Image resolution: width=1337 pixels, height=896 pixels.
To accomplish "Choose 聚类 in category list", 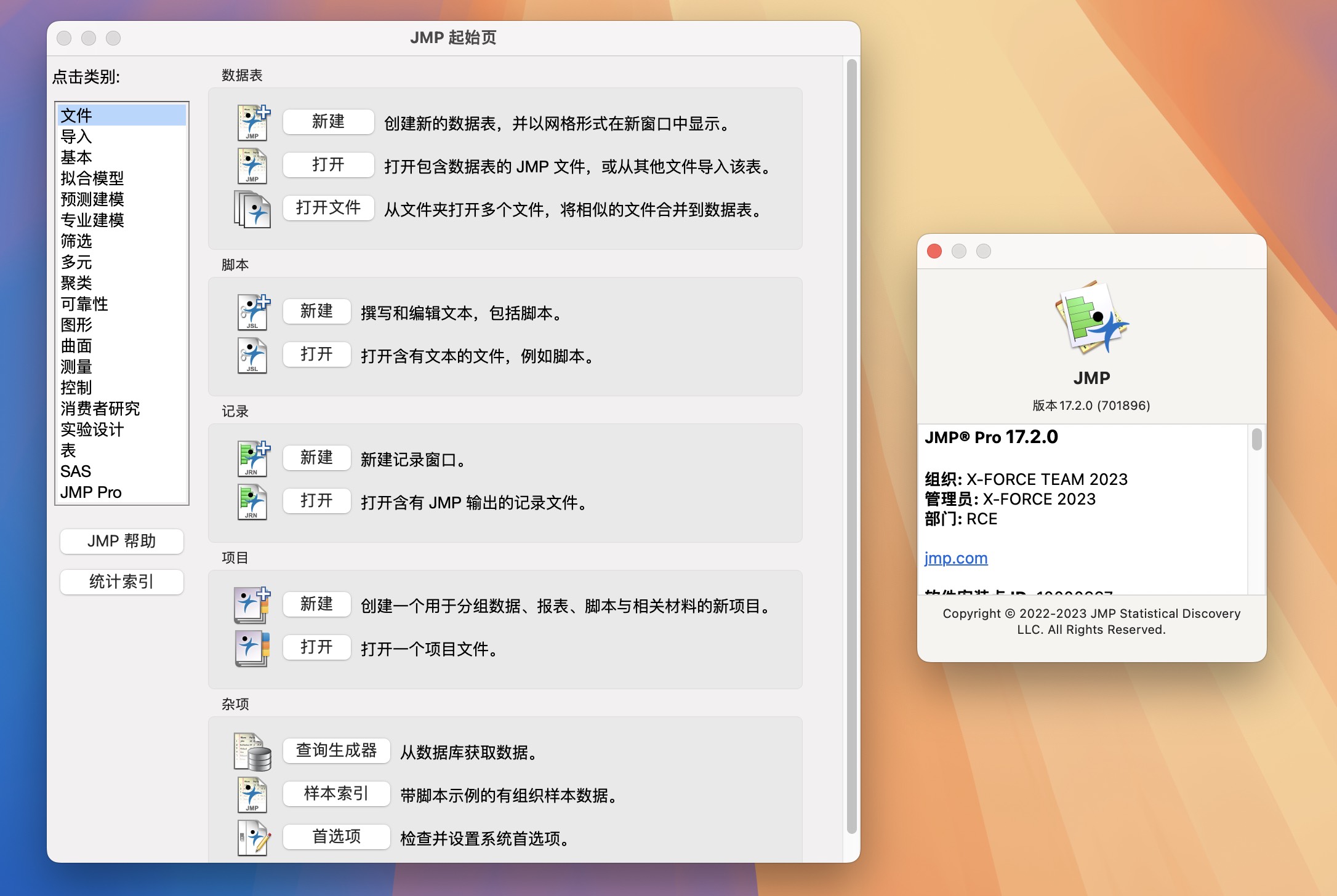I will tap(122, 282).
